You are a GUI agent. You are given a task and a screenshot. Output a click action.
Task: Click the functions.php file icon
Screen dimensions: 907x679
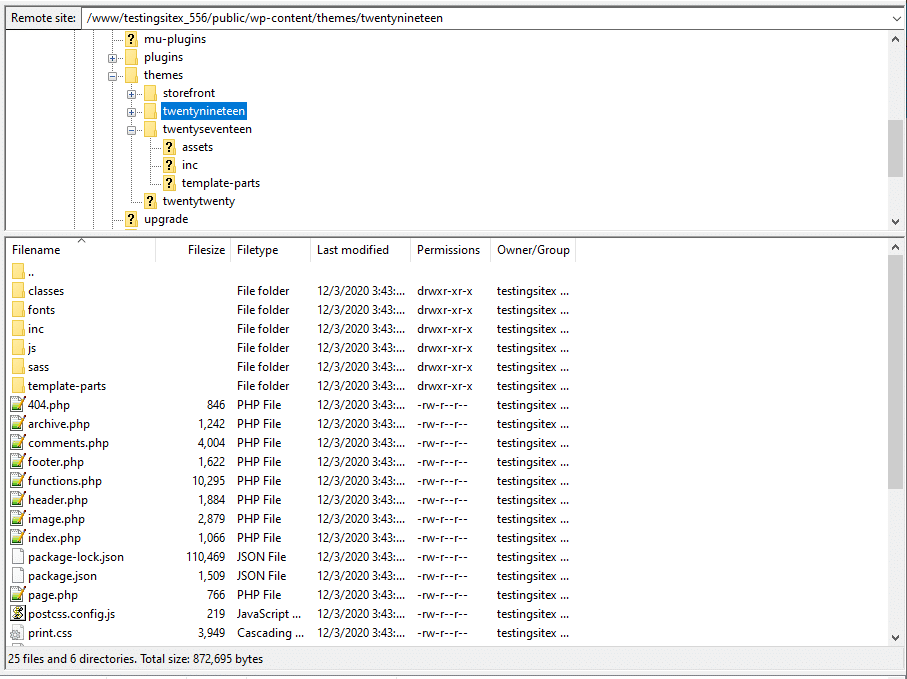tap(18, 481)
